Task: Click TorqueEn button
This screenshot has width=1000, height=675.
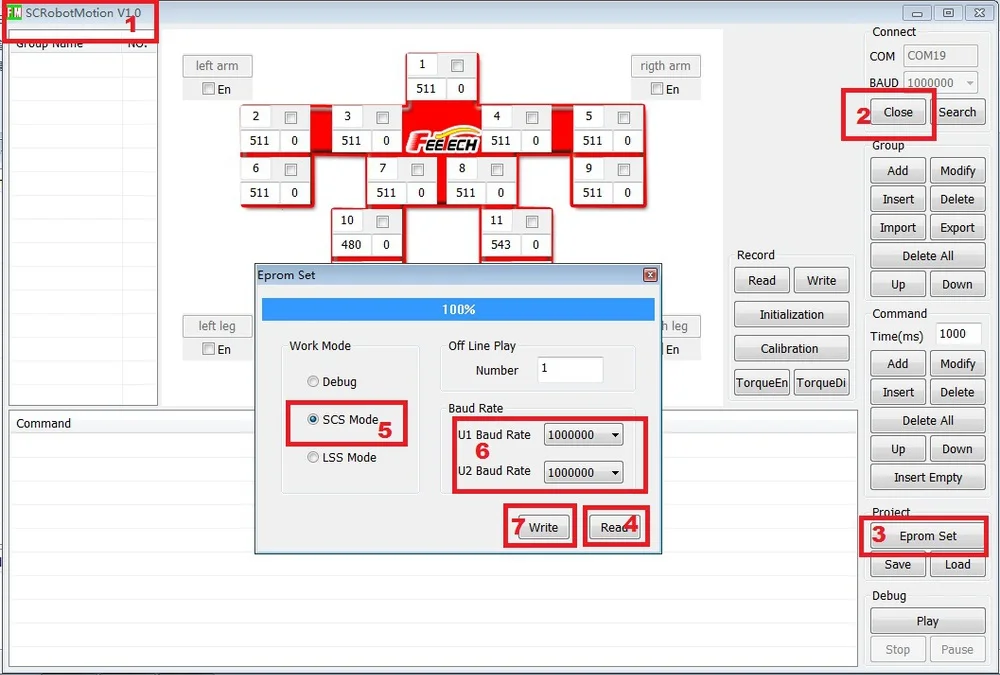Action: point(762,383)
